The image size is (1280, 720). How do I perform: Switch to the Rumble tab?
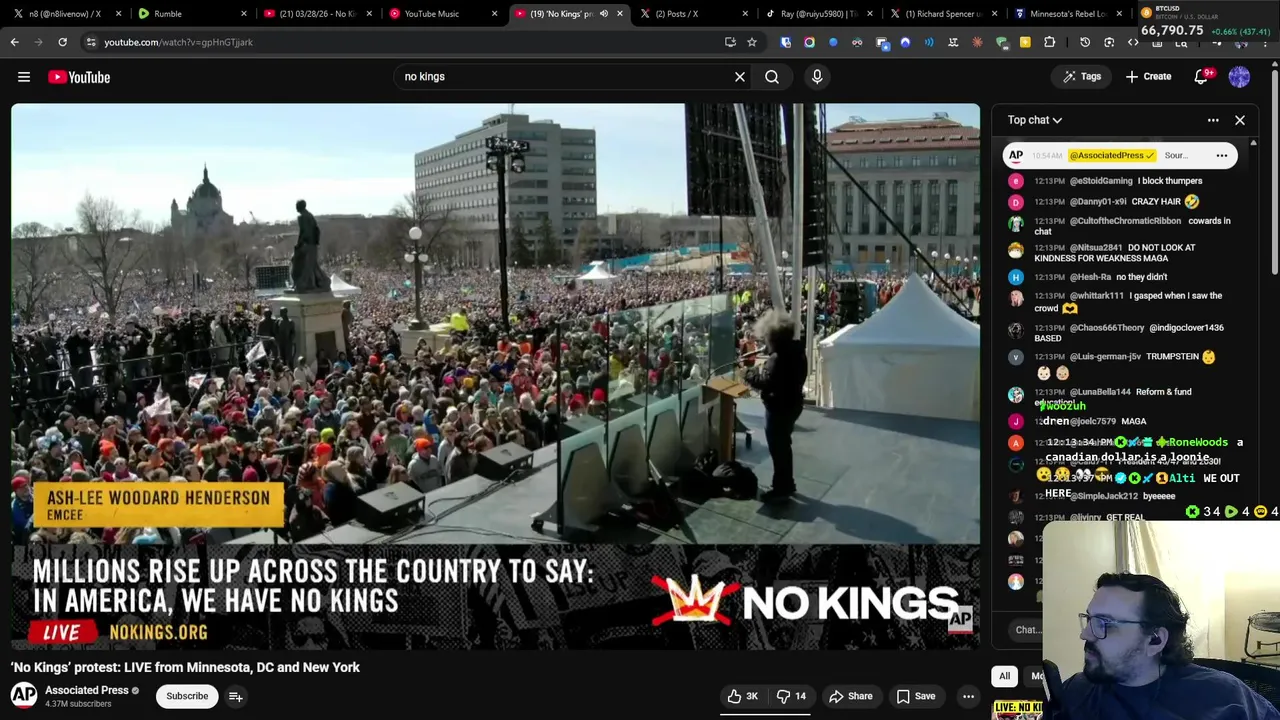pyautogui.click(x=190, y=14)
